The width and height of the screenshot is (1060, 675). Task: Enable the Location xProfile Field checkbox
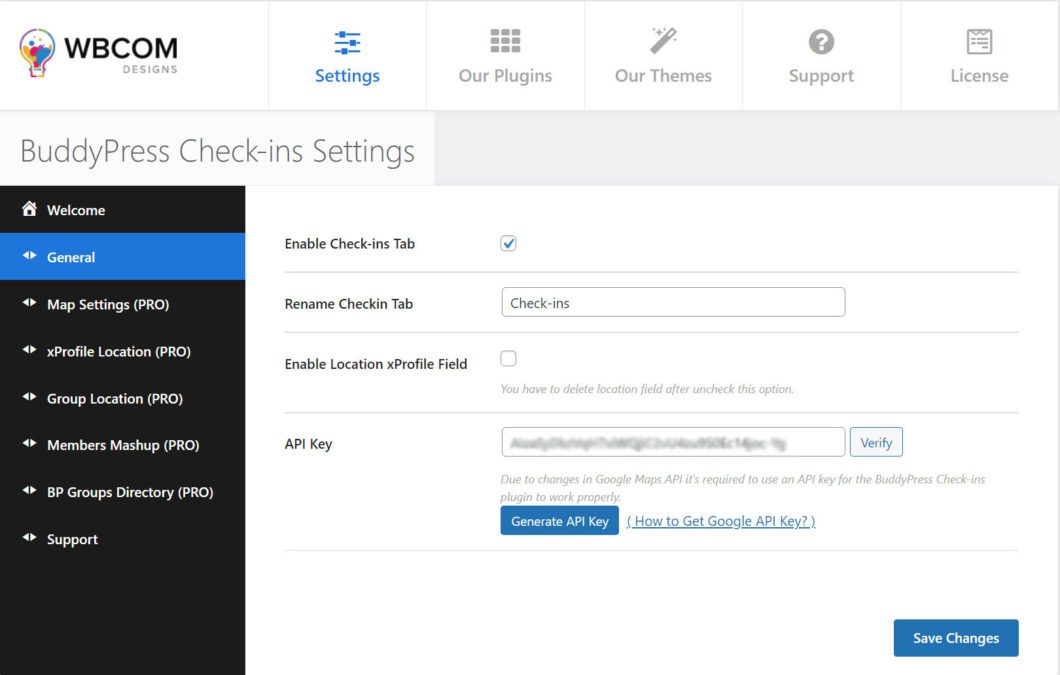pos(508,358)
